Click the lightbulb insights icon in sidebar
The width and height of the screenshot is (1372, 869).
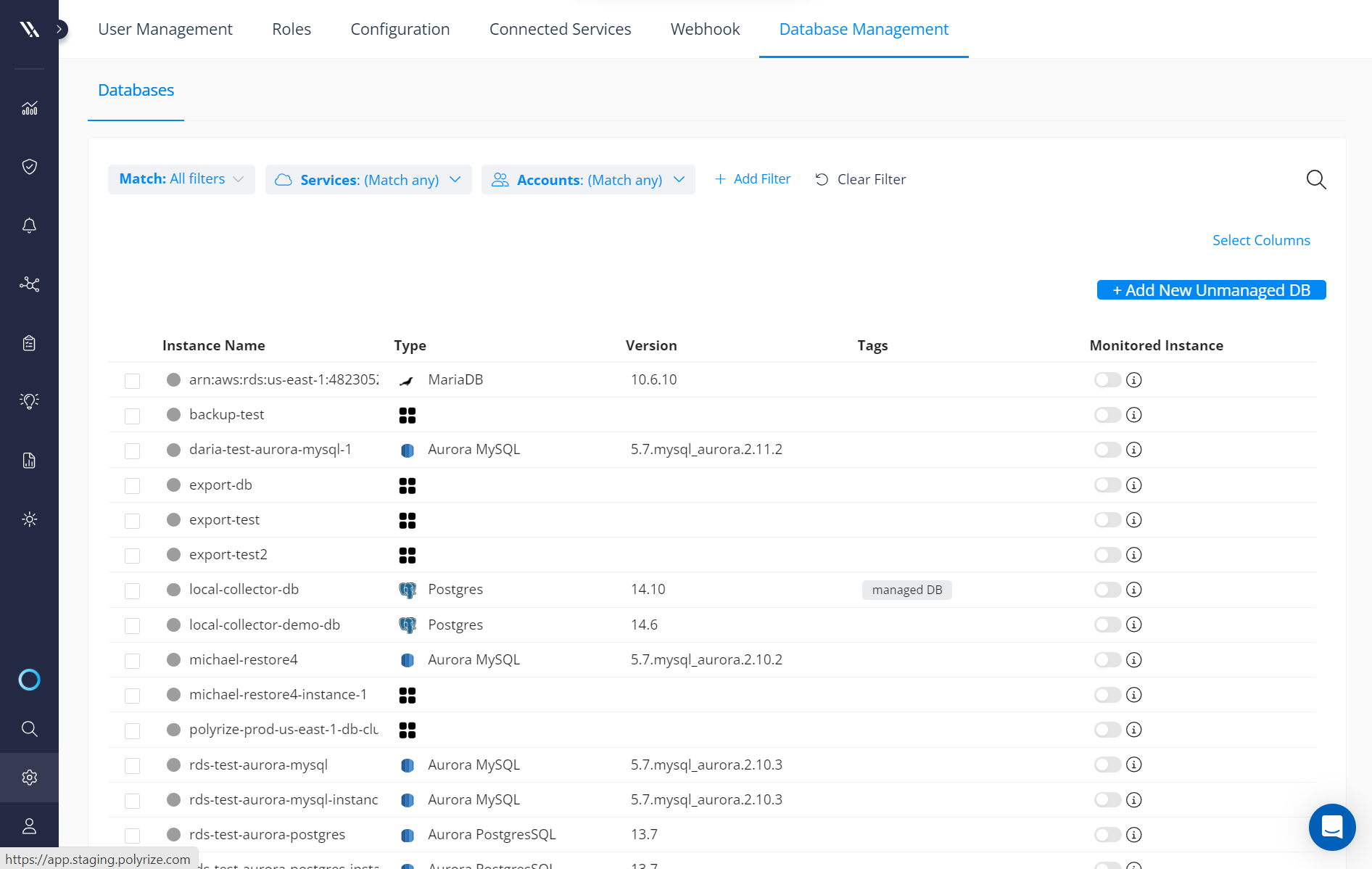point(29,401)
